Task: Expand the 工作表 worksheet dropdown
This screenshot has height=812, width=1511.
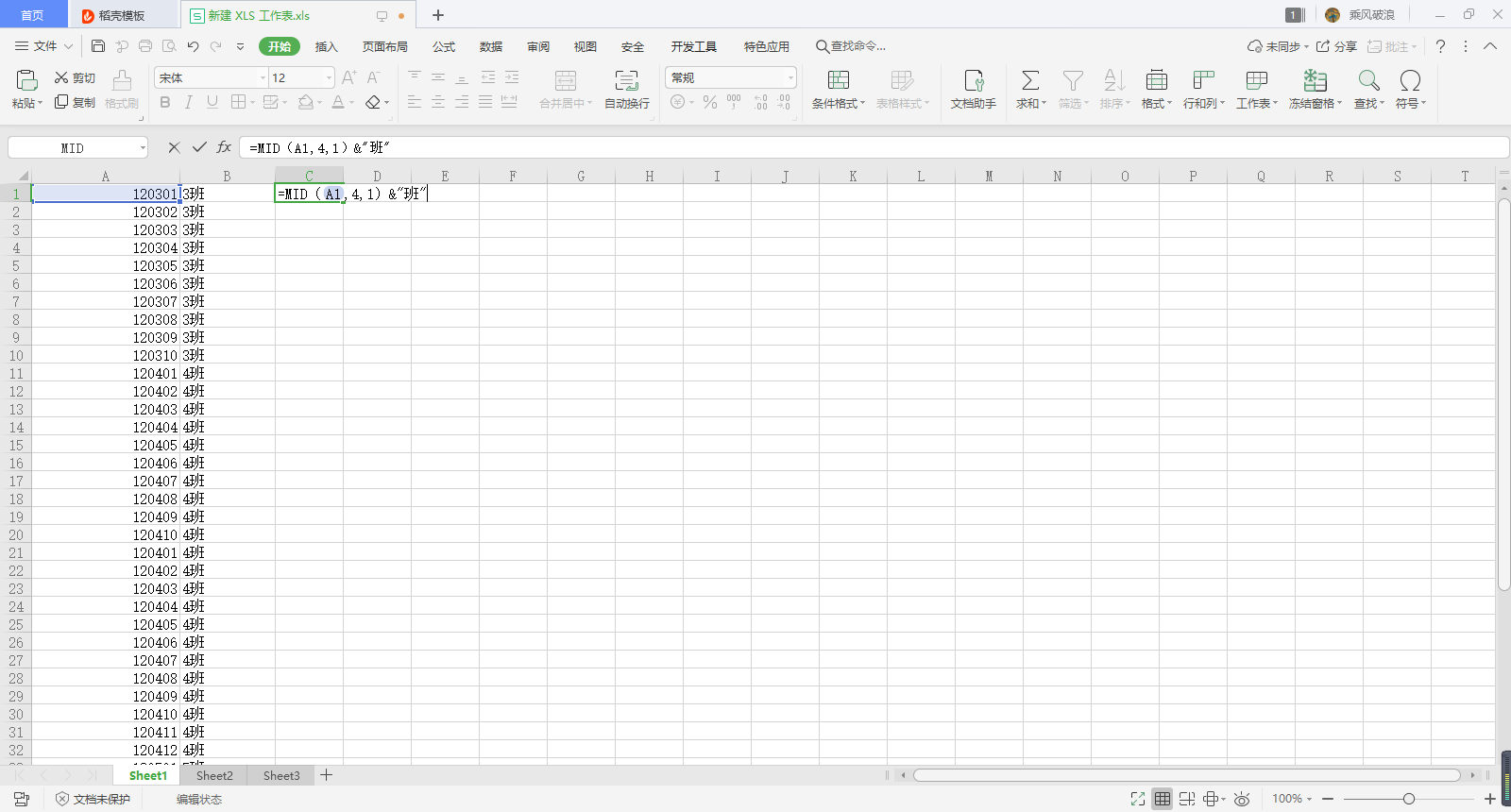Action: click(x=1275, y=103)
